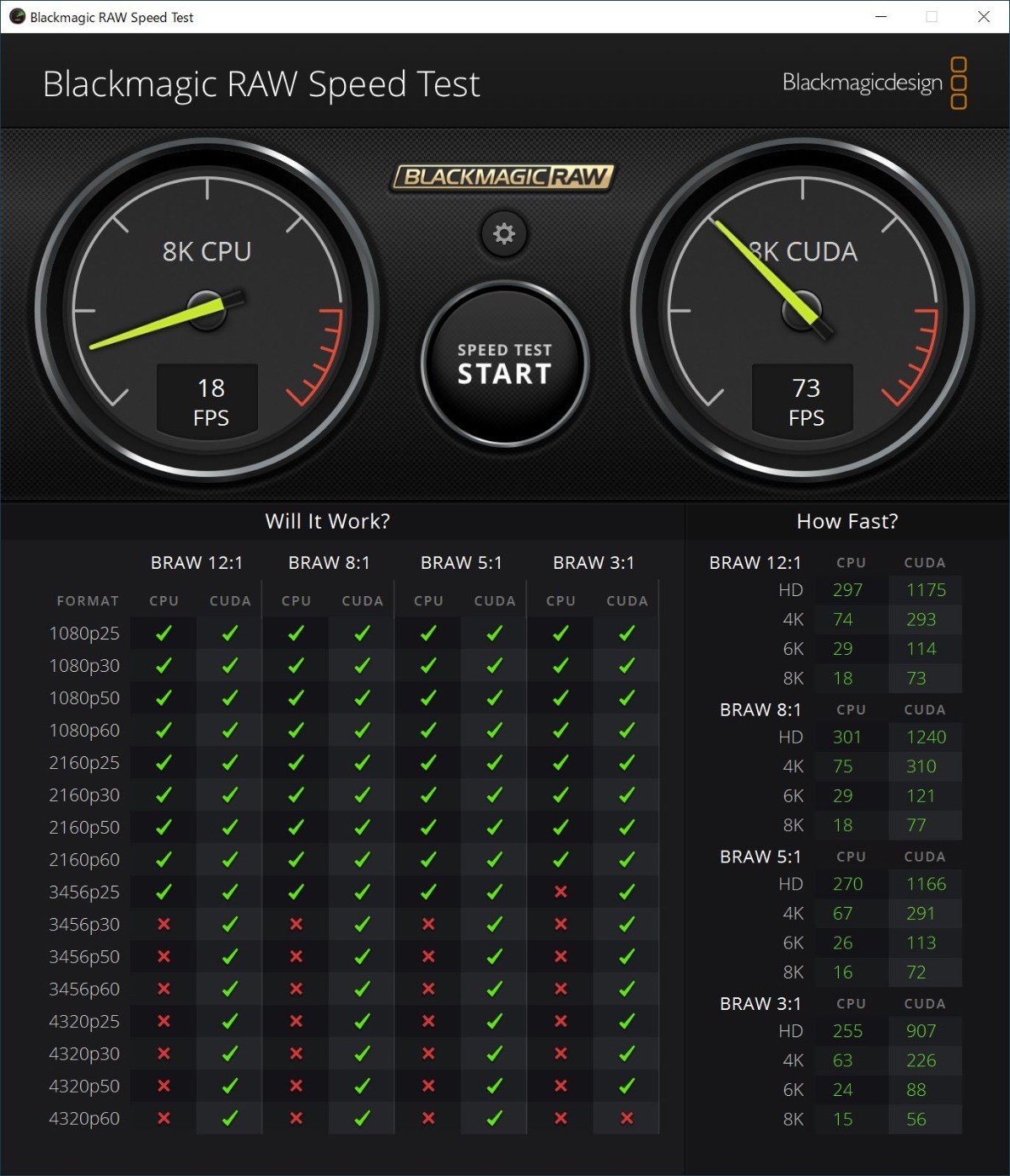This screenshot has height=1176, width=1010.
Task: Click the app icon in title bar
Action: click(17, 17)
